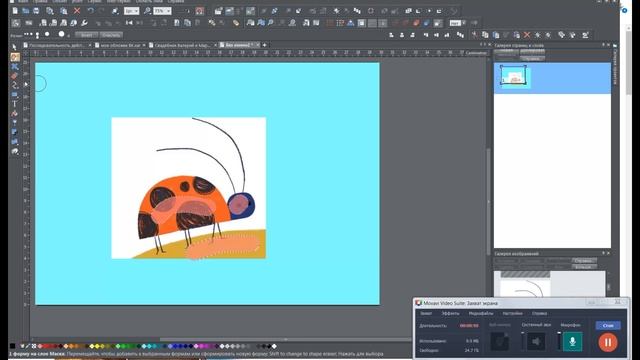
Task: Click the orange tag icon in the second toolbar
Action: [236, 23]
